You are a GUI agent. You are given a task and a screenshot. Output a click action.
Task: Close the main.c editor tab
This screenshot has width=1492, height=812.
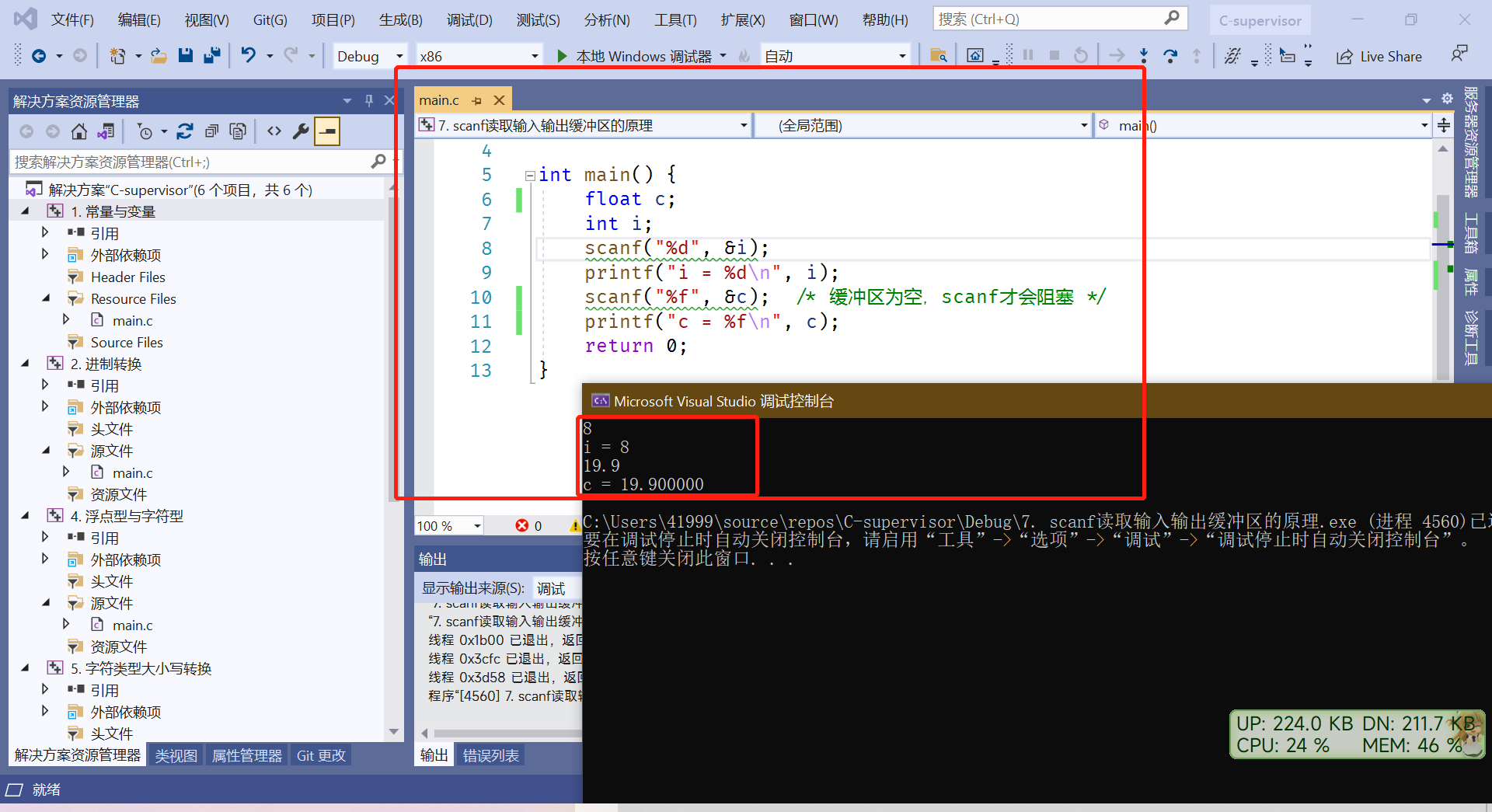coord(499,100)
